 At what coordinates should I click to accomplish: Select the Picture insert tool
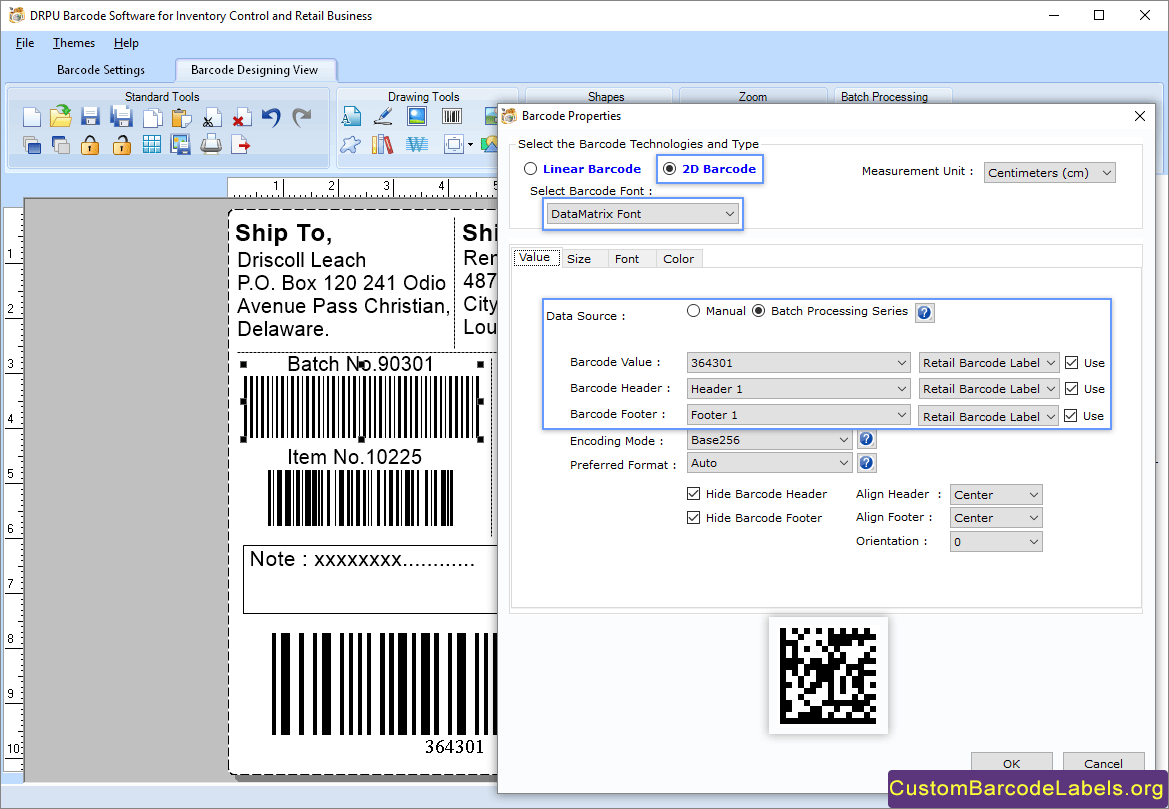[x=417, y=116]
